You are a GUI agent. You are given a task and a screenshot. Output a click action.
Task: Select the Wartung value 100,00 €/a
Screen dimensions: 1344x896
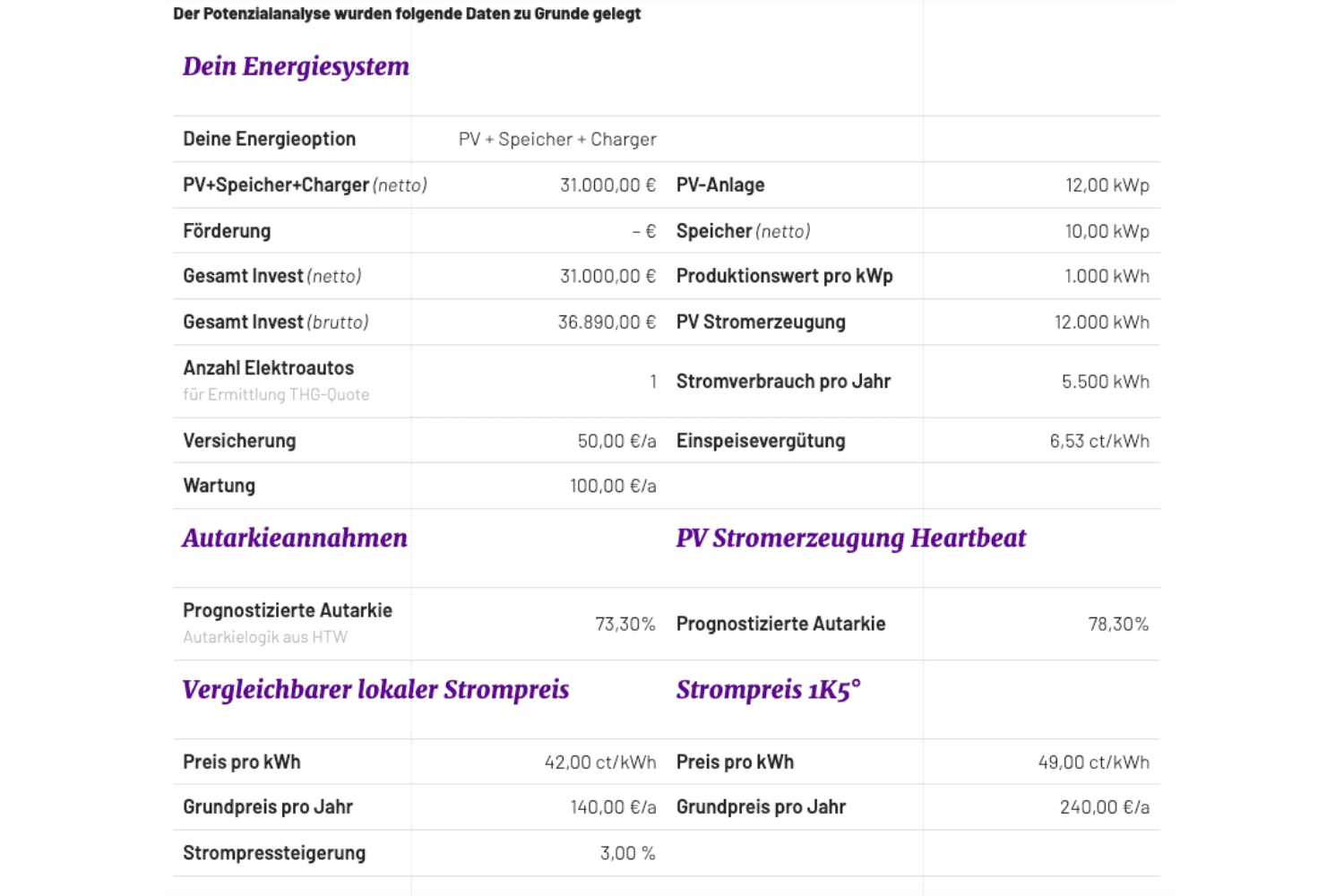tap(613, 486)
